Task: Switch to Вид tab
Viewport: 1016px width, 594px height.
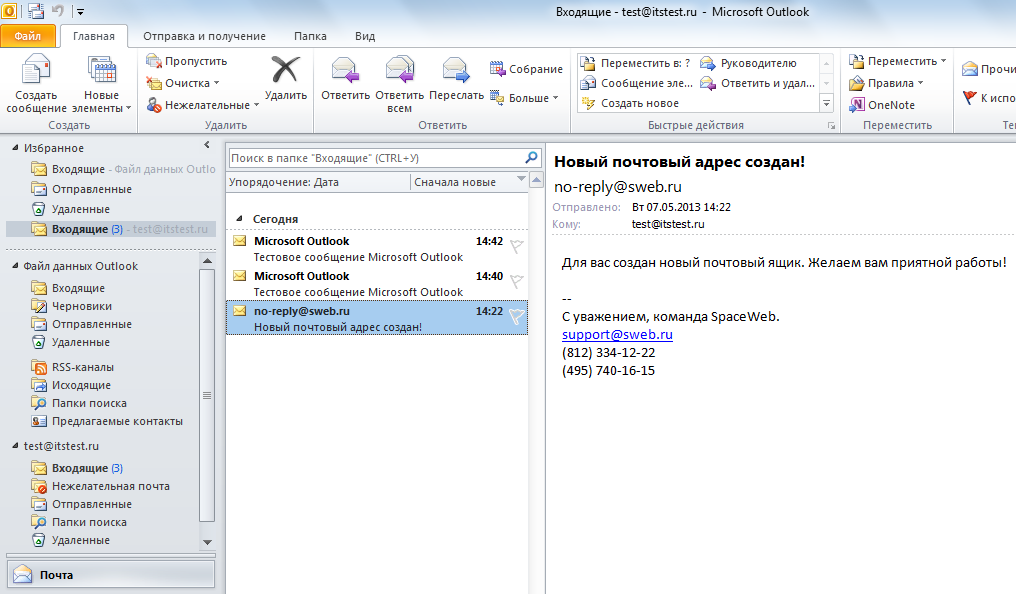Action: (365, 36)
